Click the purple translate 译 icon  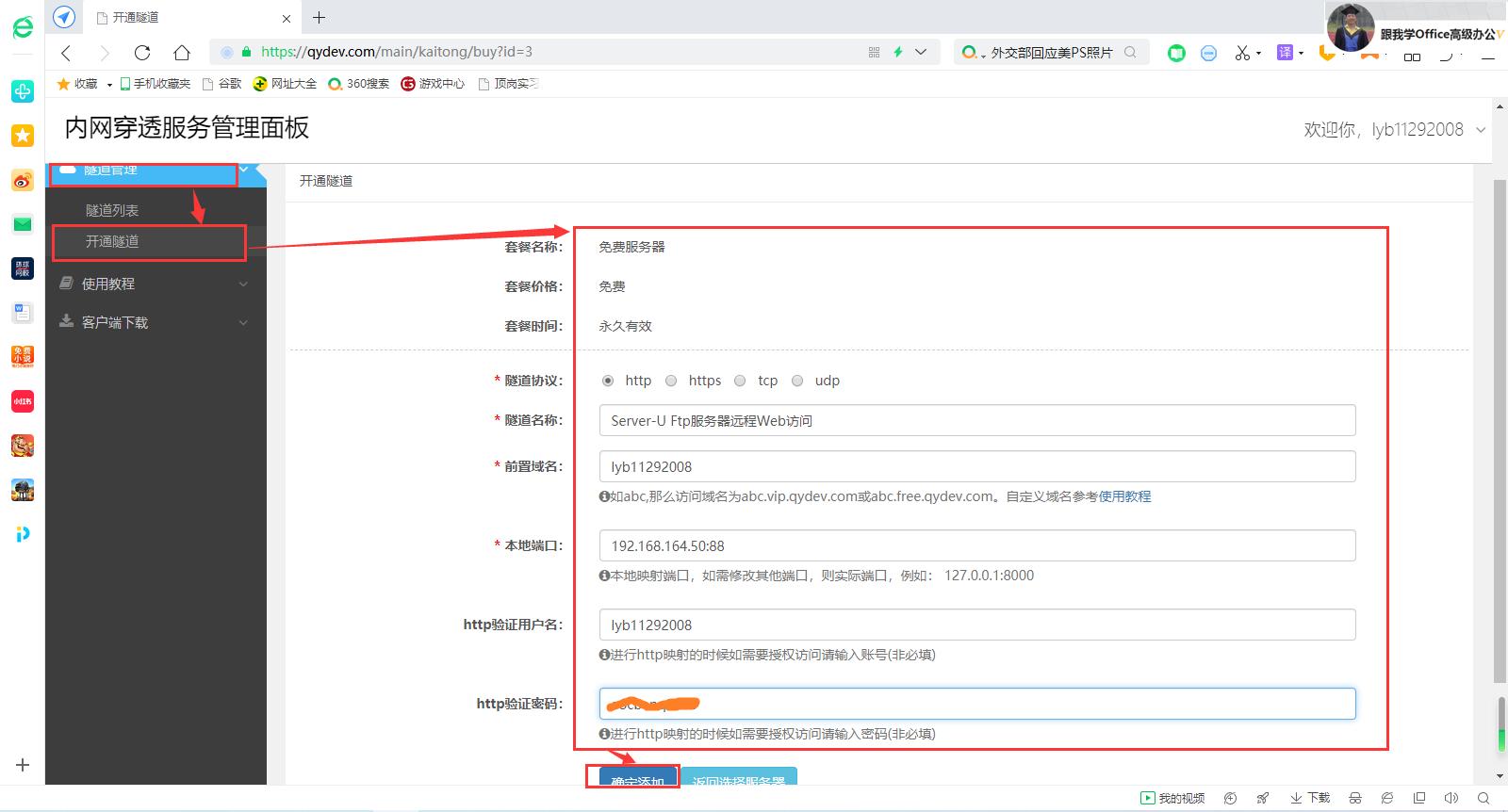click(x=1285, y=52)
